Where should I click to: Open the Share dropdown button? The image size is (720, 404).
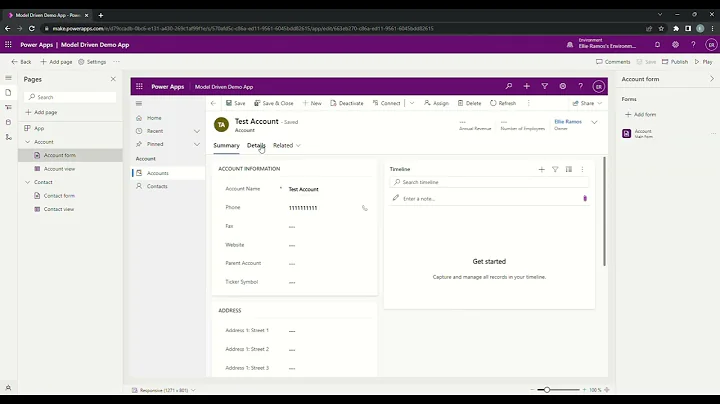[x=587, y=103]
